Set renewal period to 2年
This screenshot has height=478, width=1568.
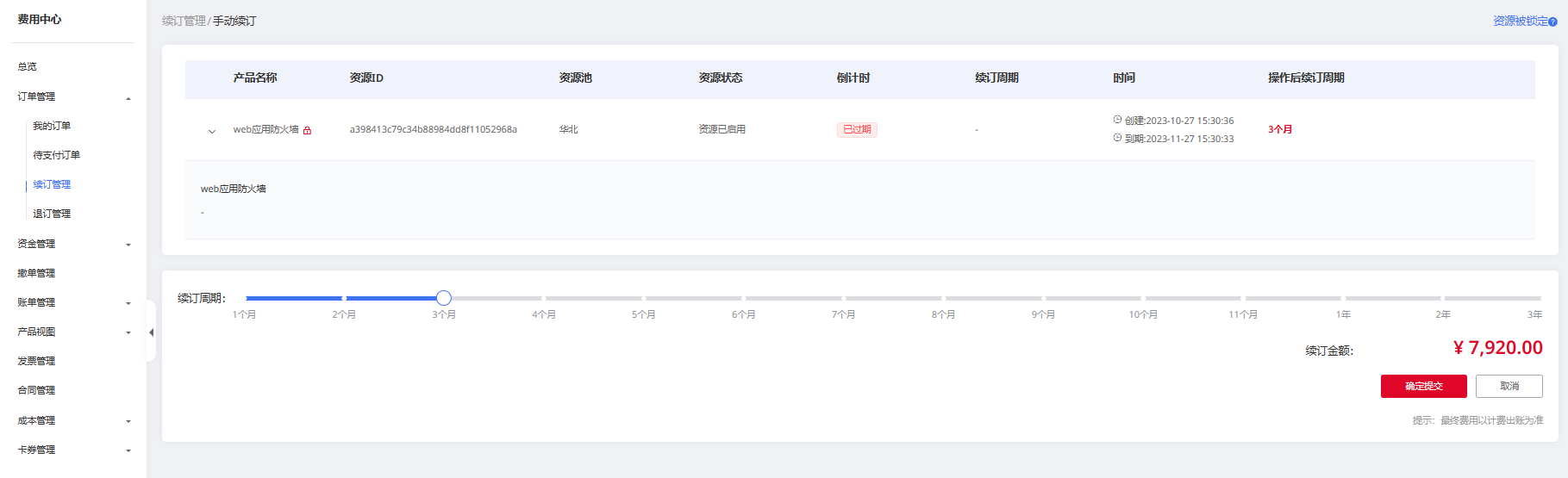click(x=1443, y=314)
